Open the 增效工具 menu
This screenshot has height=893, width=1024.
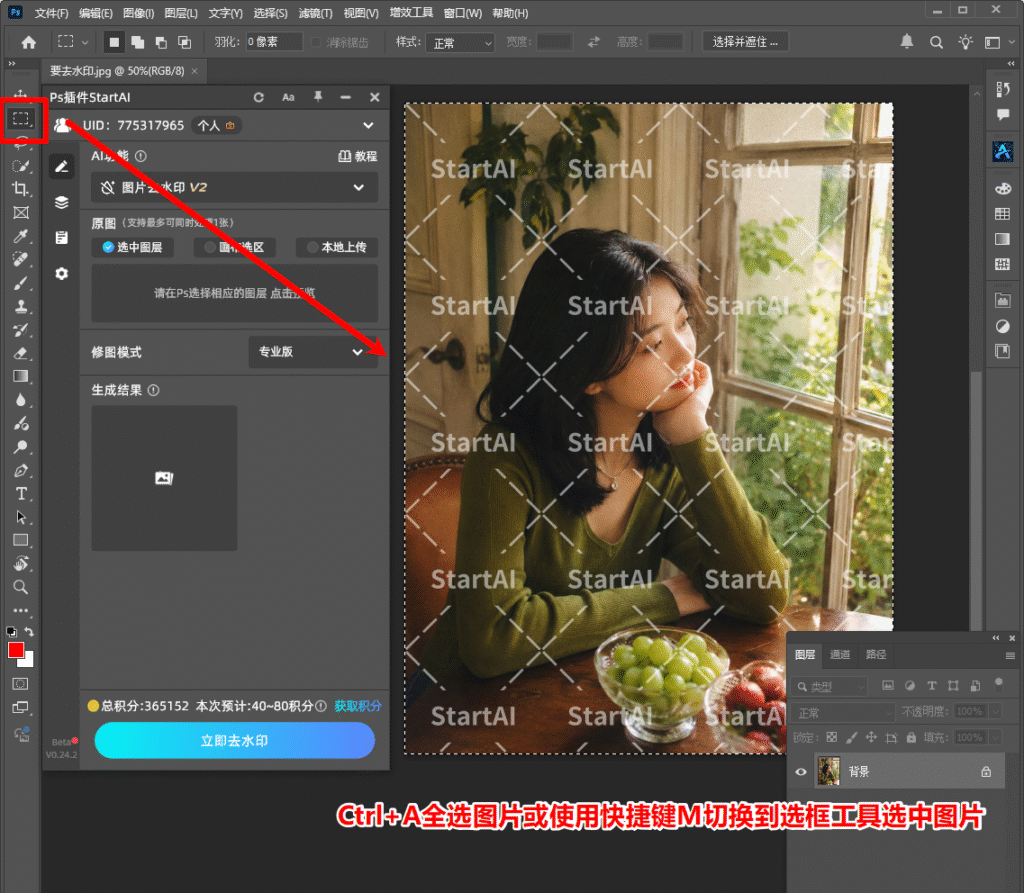click(411, 12)
